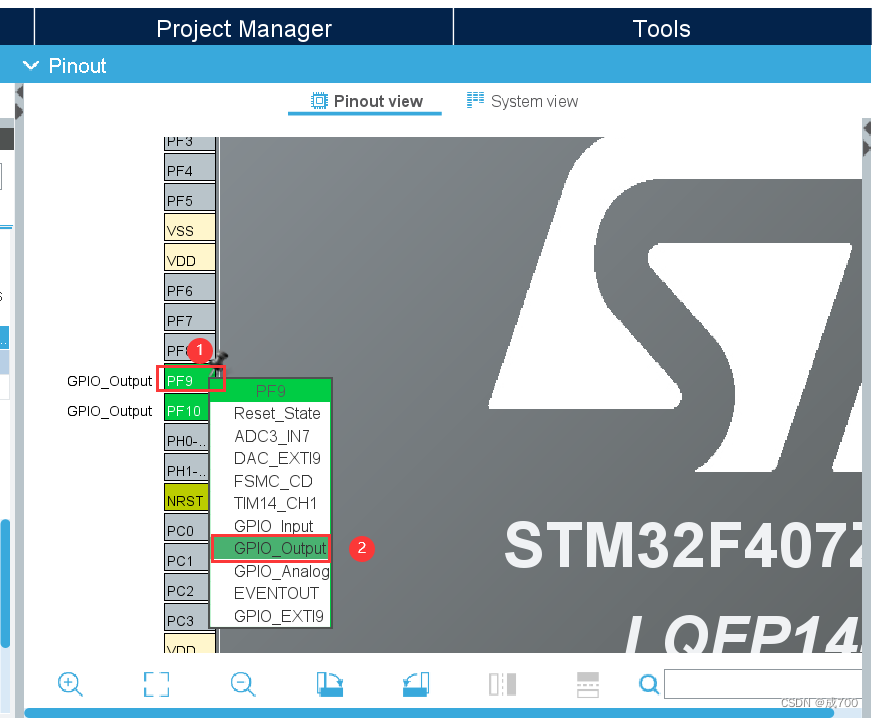Click the left panel collapse arrows

[19, 102]
